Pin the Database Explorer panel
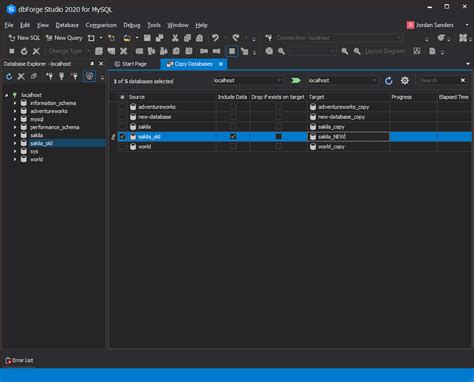This screenshot has width=474, height=382. 92,64
